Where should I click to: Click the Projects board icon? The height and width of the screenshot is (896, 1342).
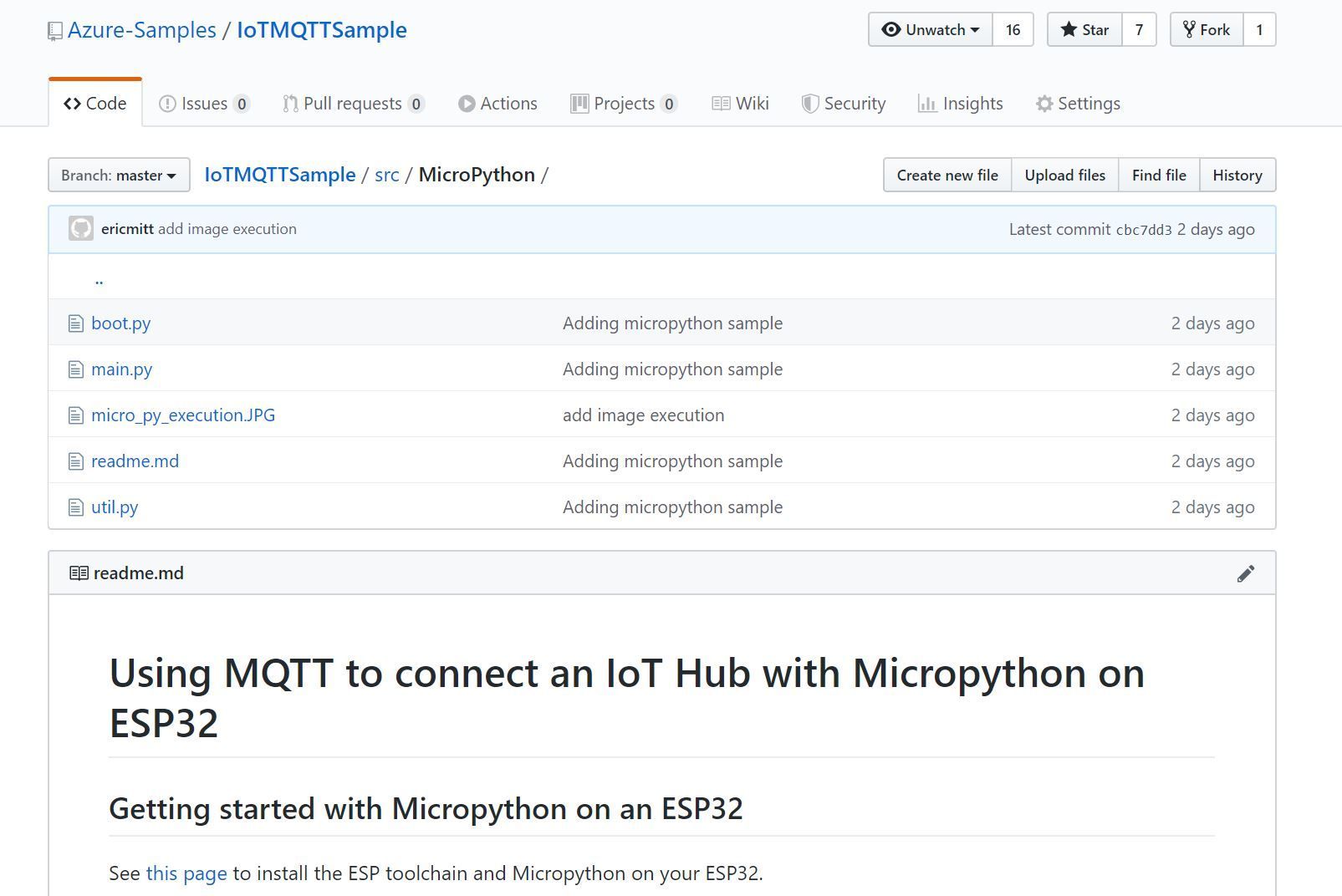pos(579,103)
